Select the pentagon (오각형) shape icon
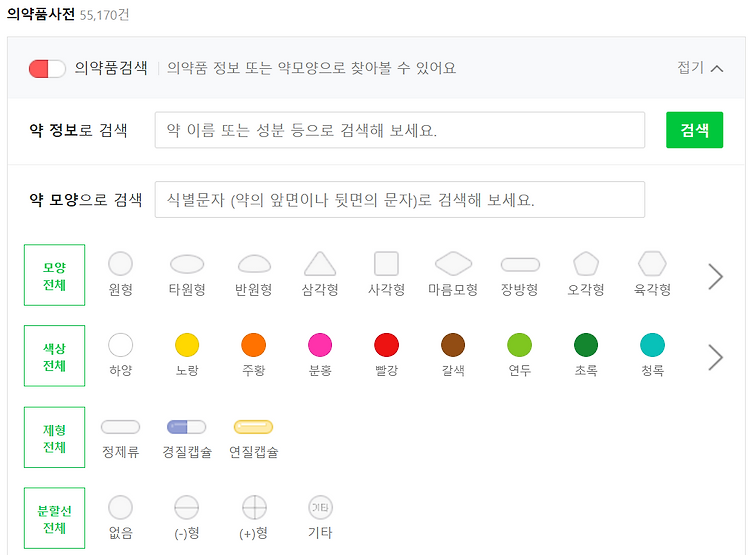The width and height of the screenshot is (750, 555). 586,264
